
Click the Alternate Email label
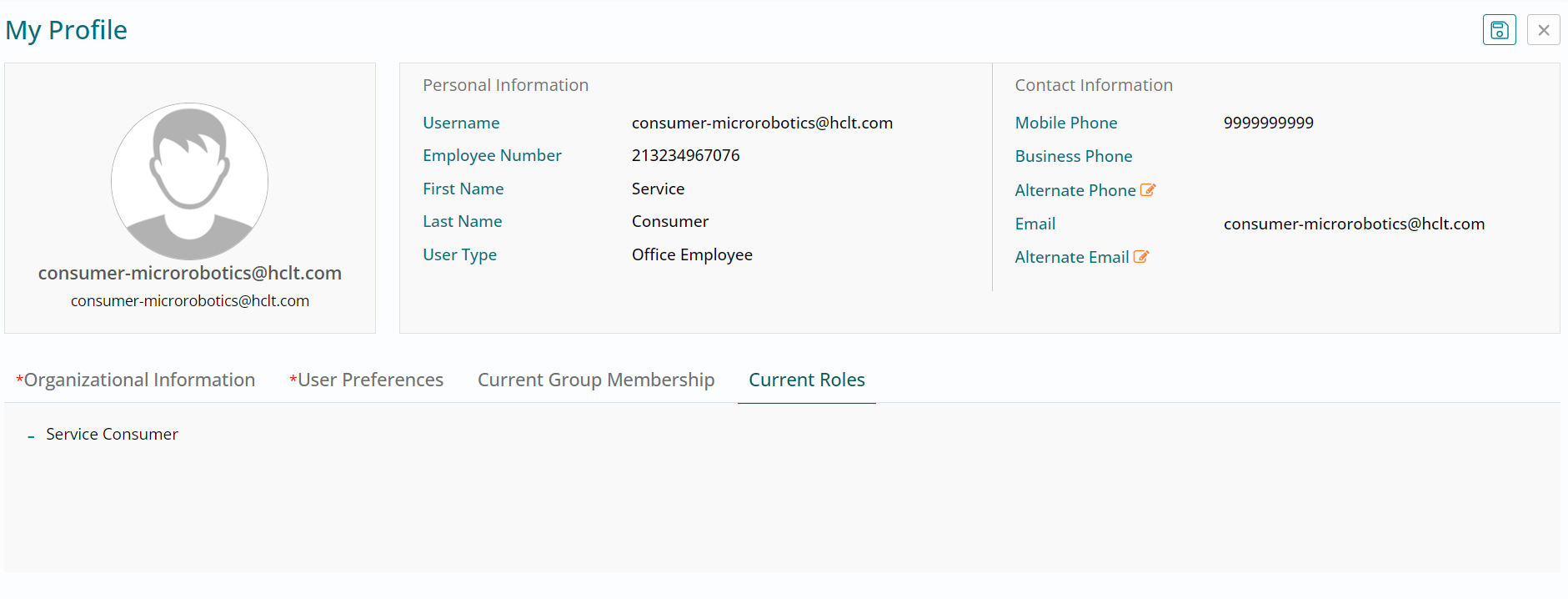1071,257
